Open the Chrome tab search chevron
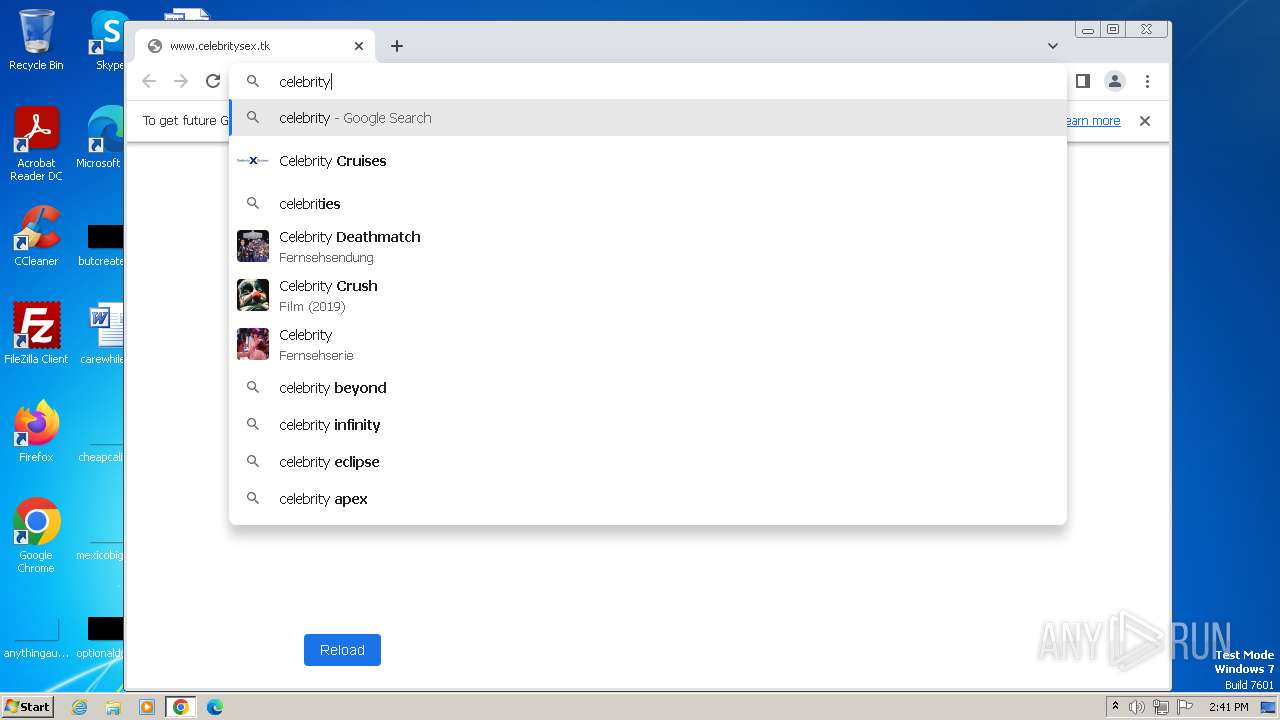The height and width of the screenshot is (720, 1280). [x=1053, y=46]
